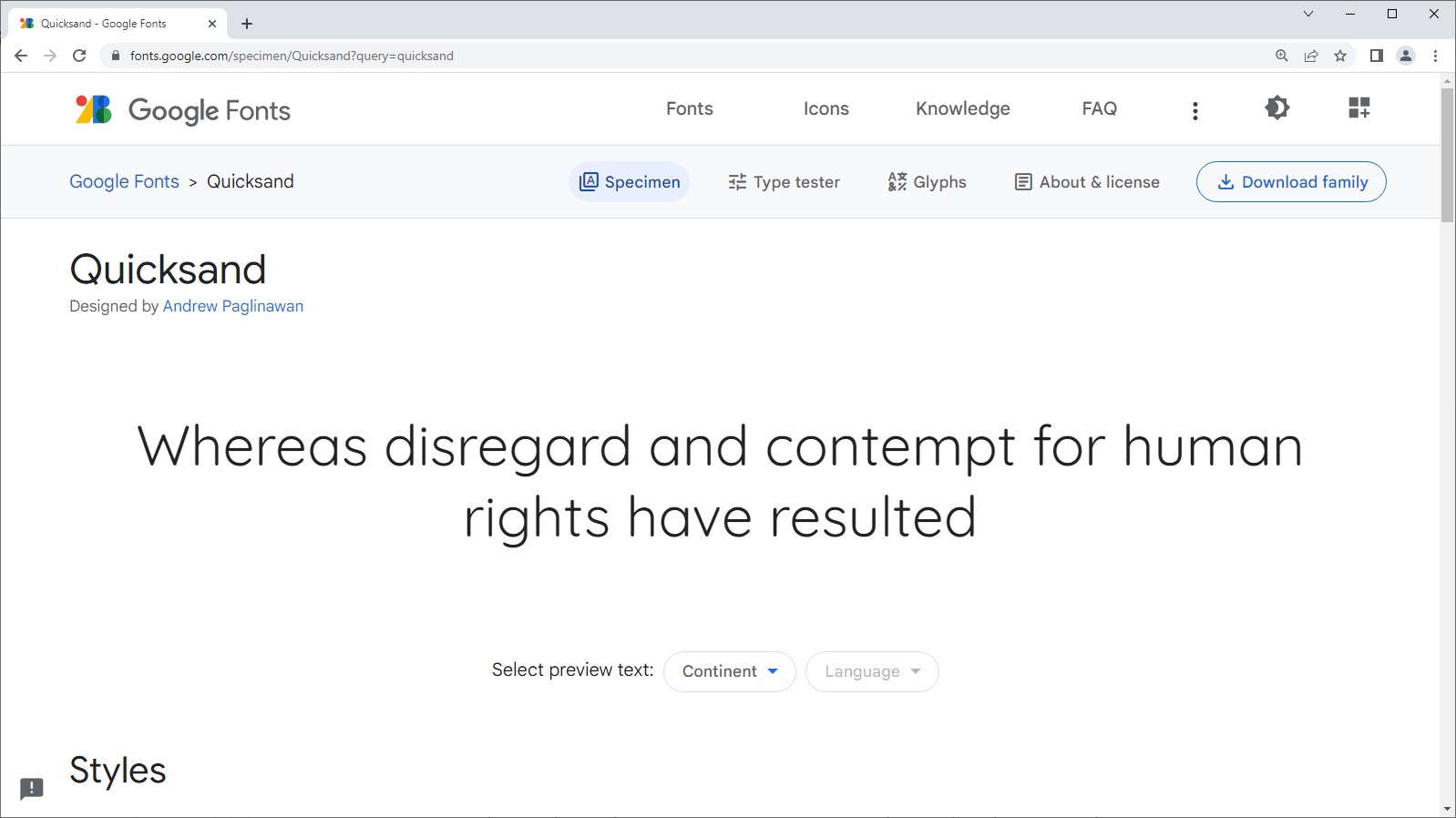
Task: Click the feedback exclamation icon
Action: coord(32,788)
